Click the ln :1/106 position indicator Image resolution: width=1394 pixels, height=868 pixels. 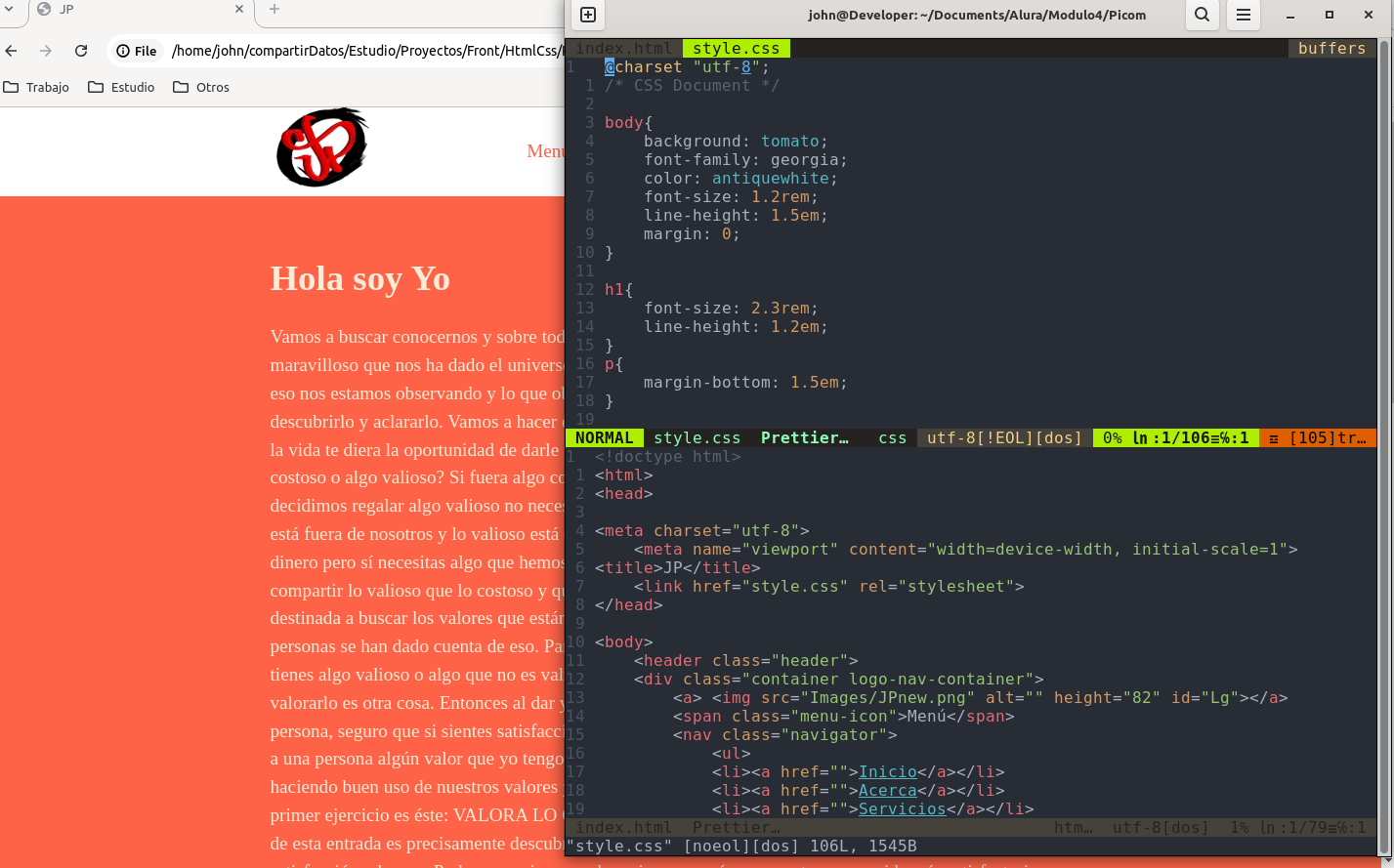[1191, 437]
